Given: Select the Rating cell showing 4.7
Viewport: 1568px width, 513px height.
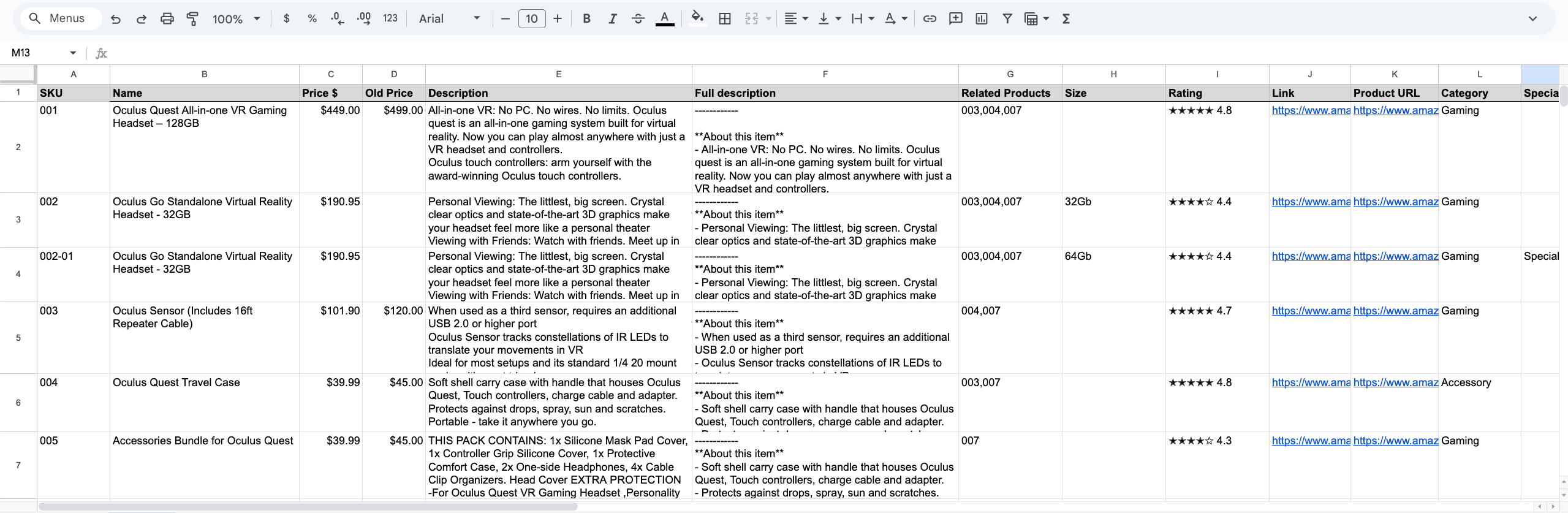Looking at the screenshot, I should tap(1218, 338).
